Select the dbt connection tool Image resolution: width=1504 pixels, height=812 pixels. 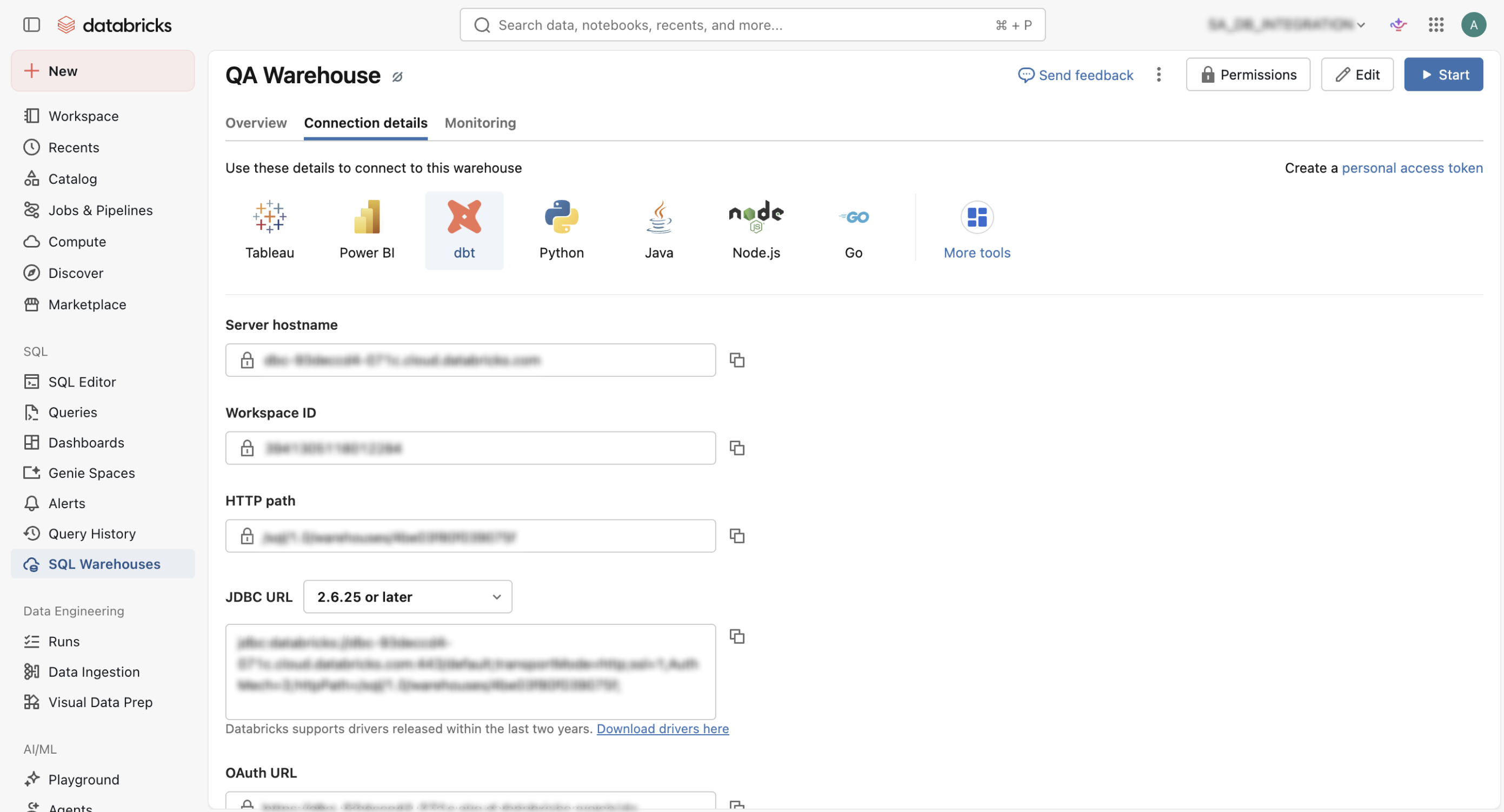coord(464,231)
